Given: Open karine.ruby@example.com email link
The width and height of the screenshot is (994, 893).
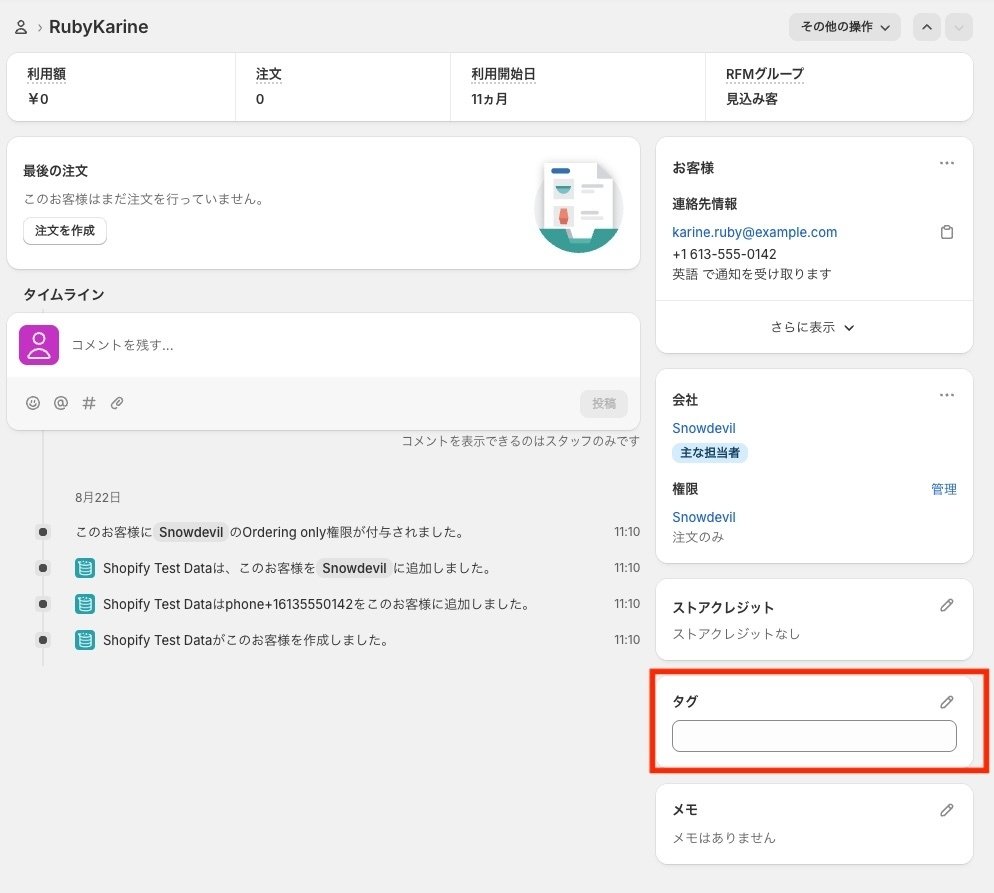Looking at the screenshot, I should point(754,232).
